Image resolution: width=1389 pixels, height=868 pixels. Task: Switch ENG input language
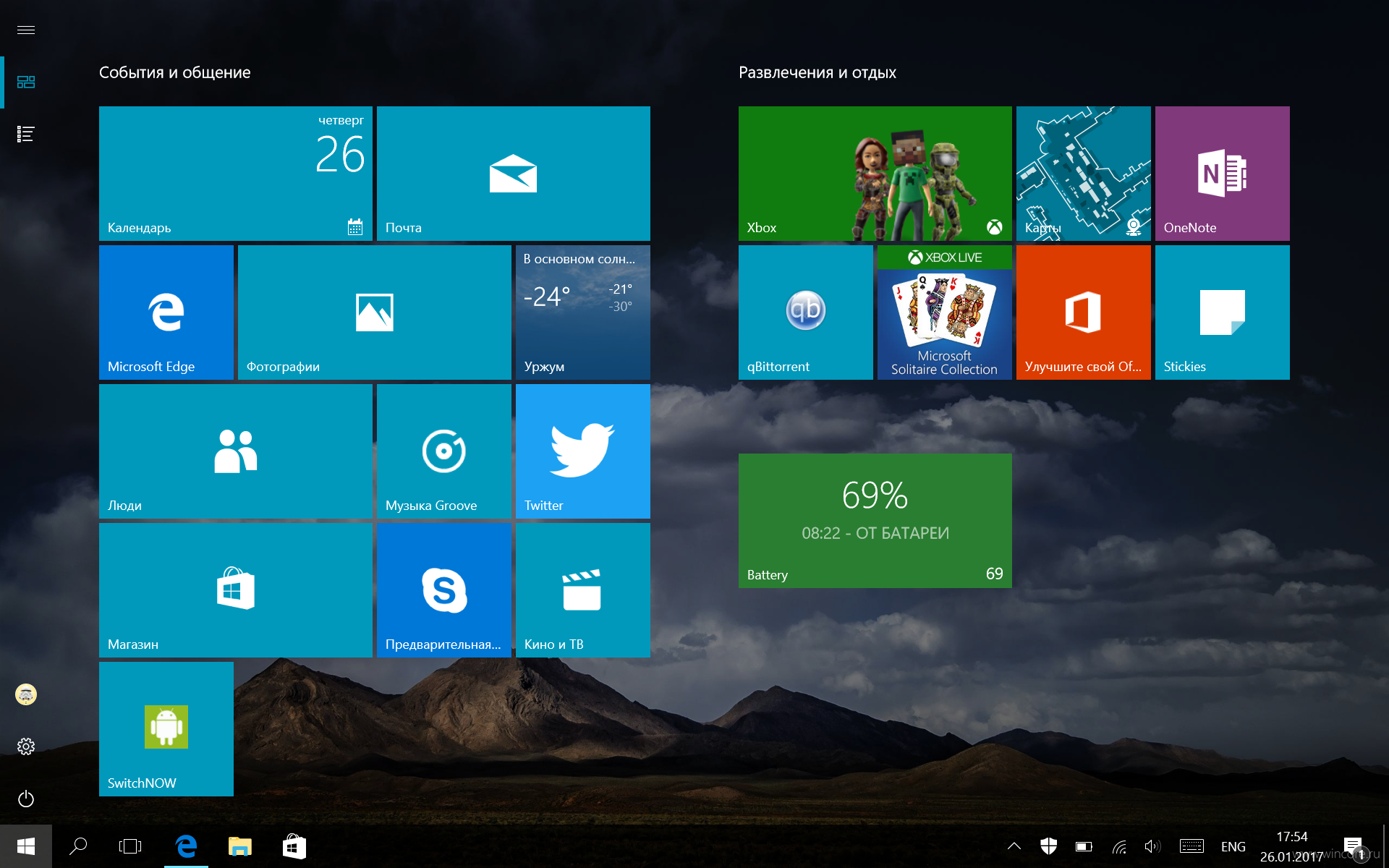click(x=1233, y=846)
